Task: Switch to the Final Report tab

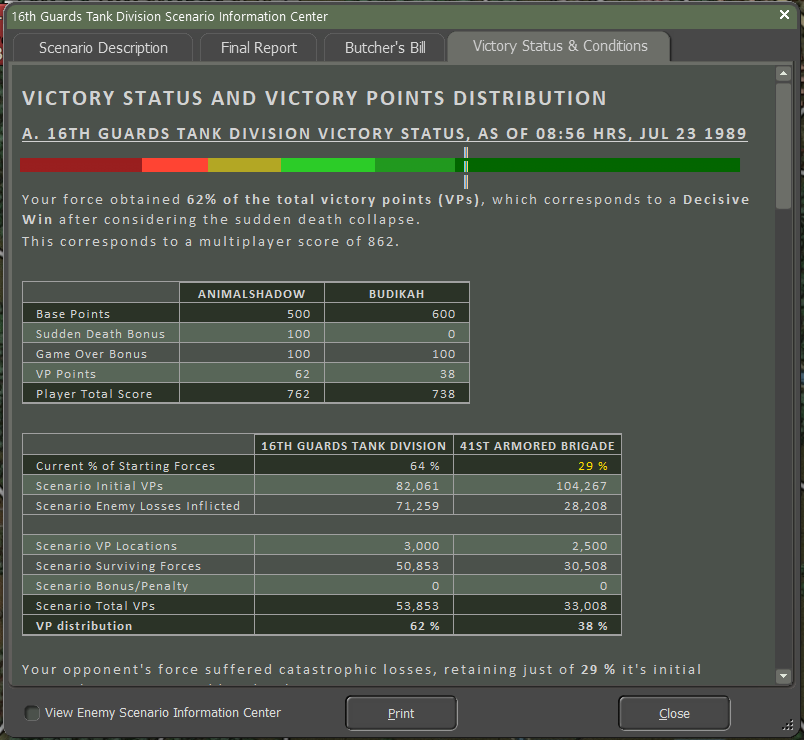Action: pyautogui.click(x=258, y=48)
